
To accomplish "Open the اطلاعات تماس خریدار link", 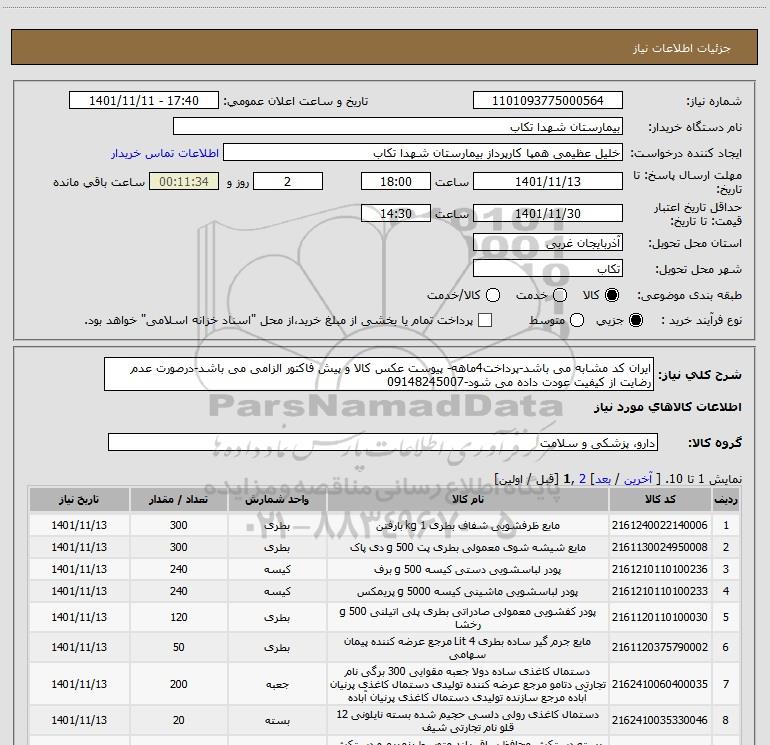I will coord(165,153).
